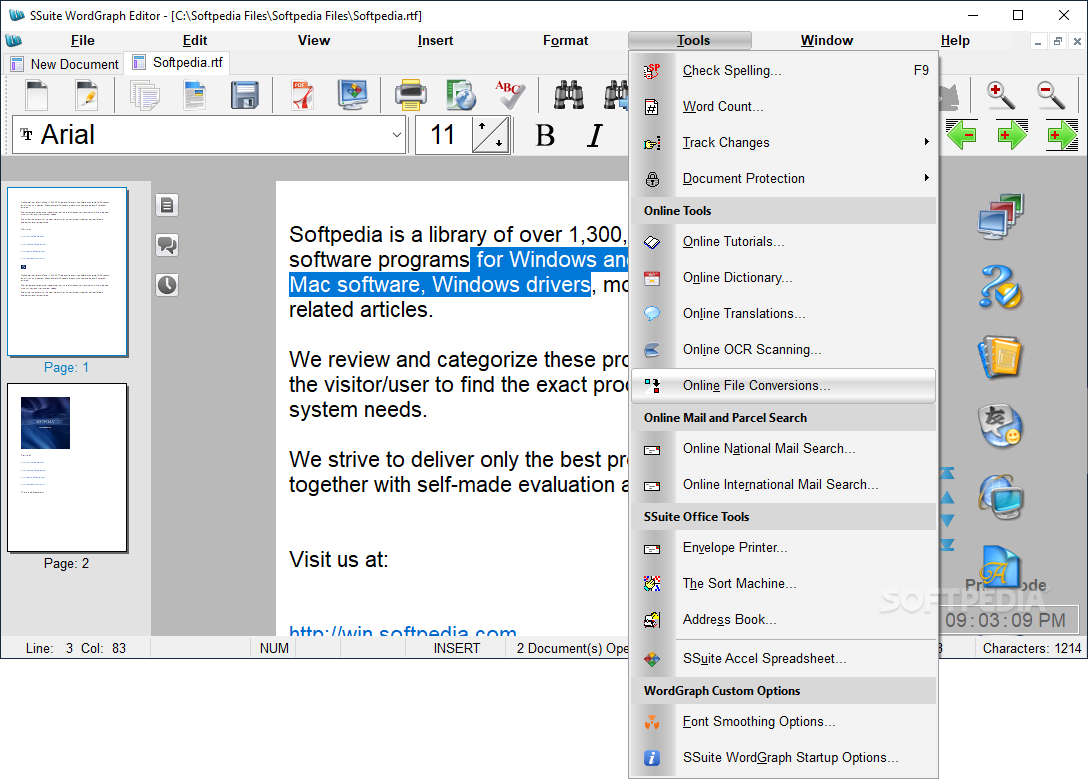The image size is (1088, 779).
Task: Open the Help menu
Action: pos(955,40)
